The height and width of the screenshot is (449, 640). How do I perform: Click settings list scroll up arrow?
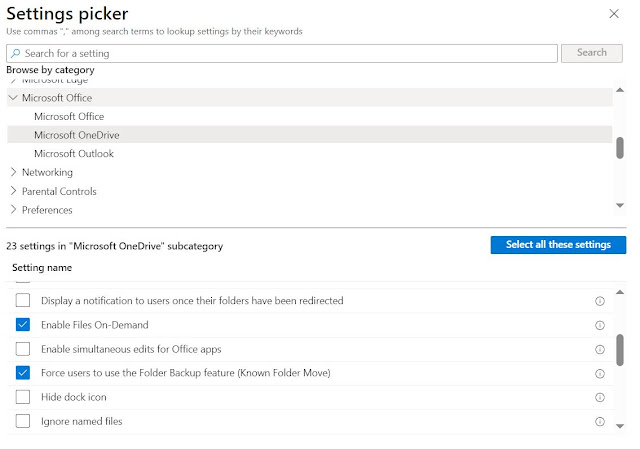pos(620,292)
